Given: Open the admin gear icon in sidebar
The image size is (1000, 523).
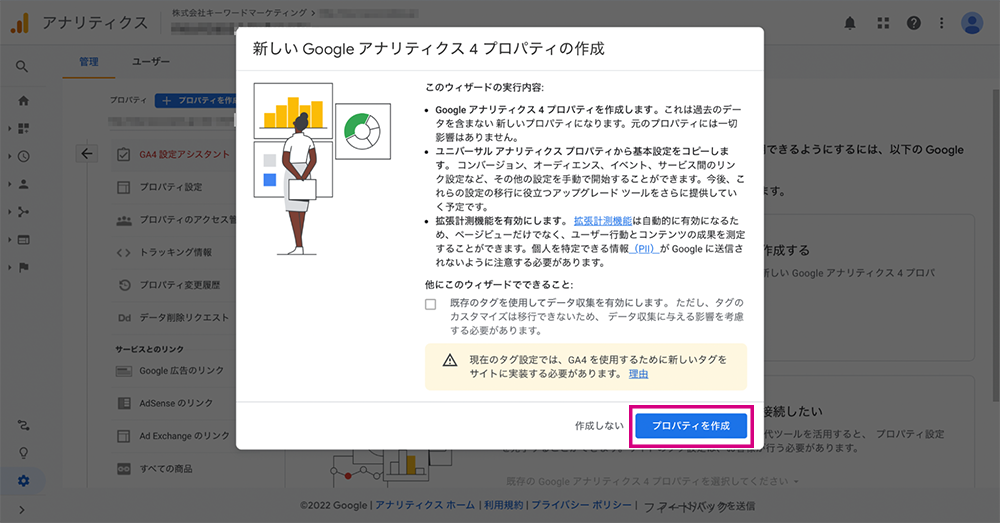Looking at the screenshot, I should click(x=24, y=481).
